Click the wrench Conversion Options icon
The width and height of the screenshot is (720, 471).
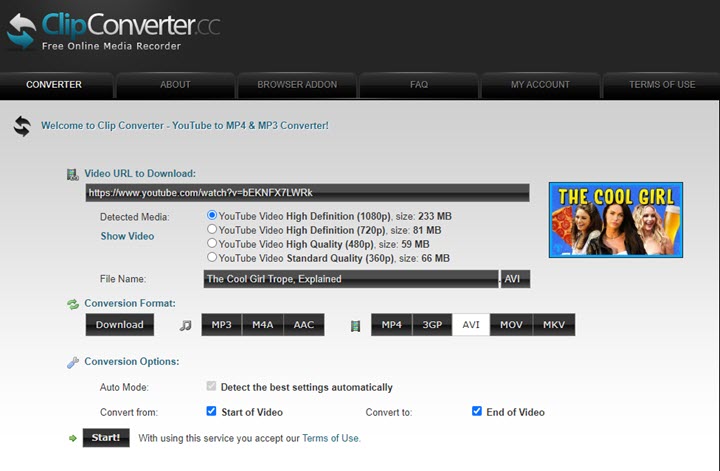coord(73,363)
